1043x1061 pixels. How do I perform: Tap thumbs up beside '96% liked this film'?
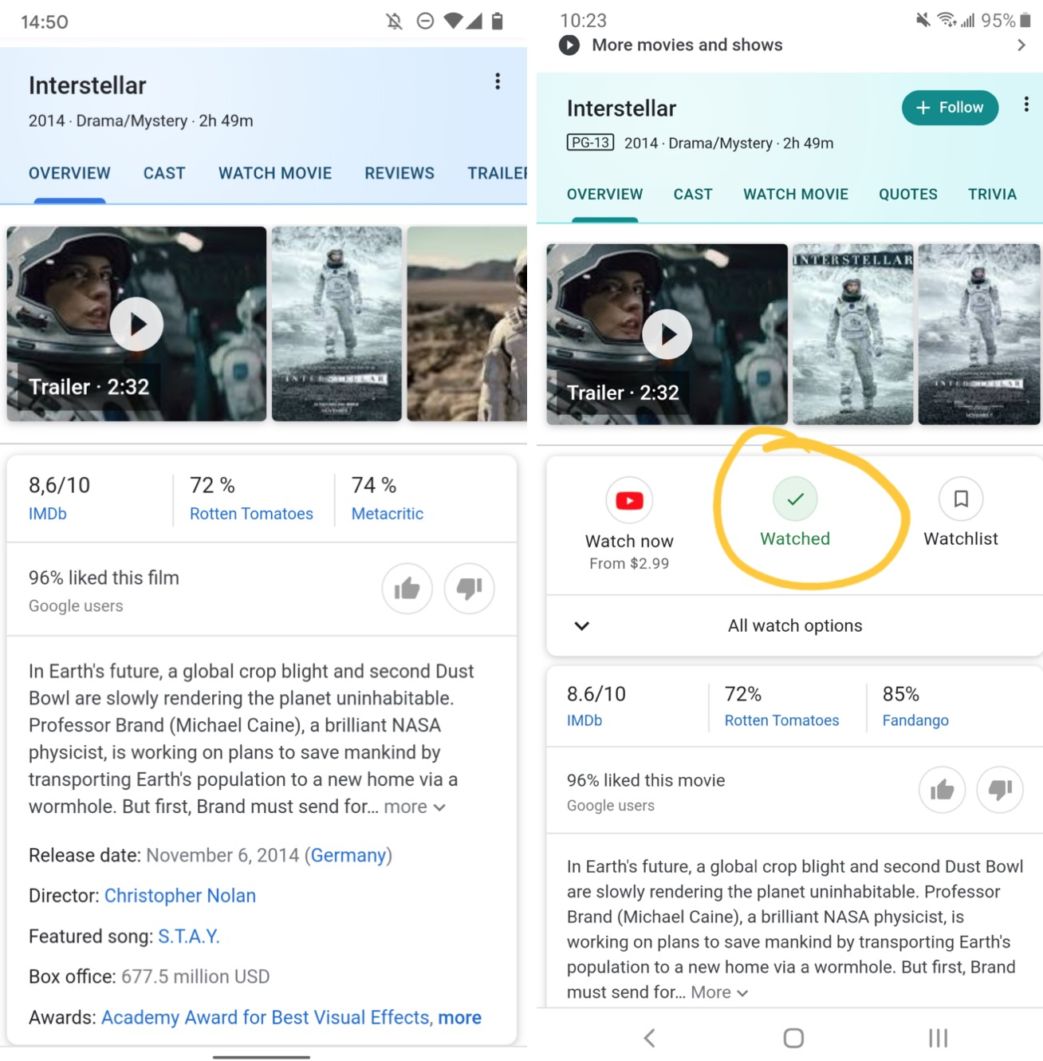(x=407, y=588)
